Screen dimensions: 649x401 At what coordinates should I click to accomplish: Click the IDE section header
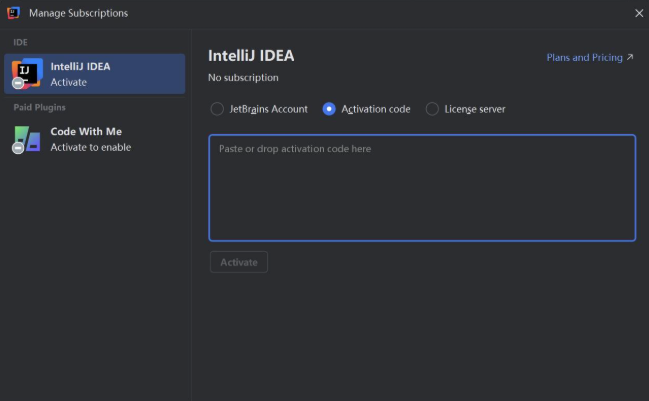click(20, 43)
